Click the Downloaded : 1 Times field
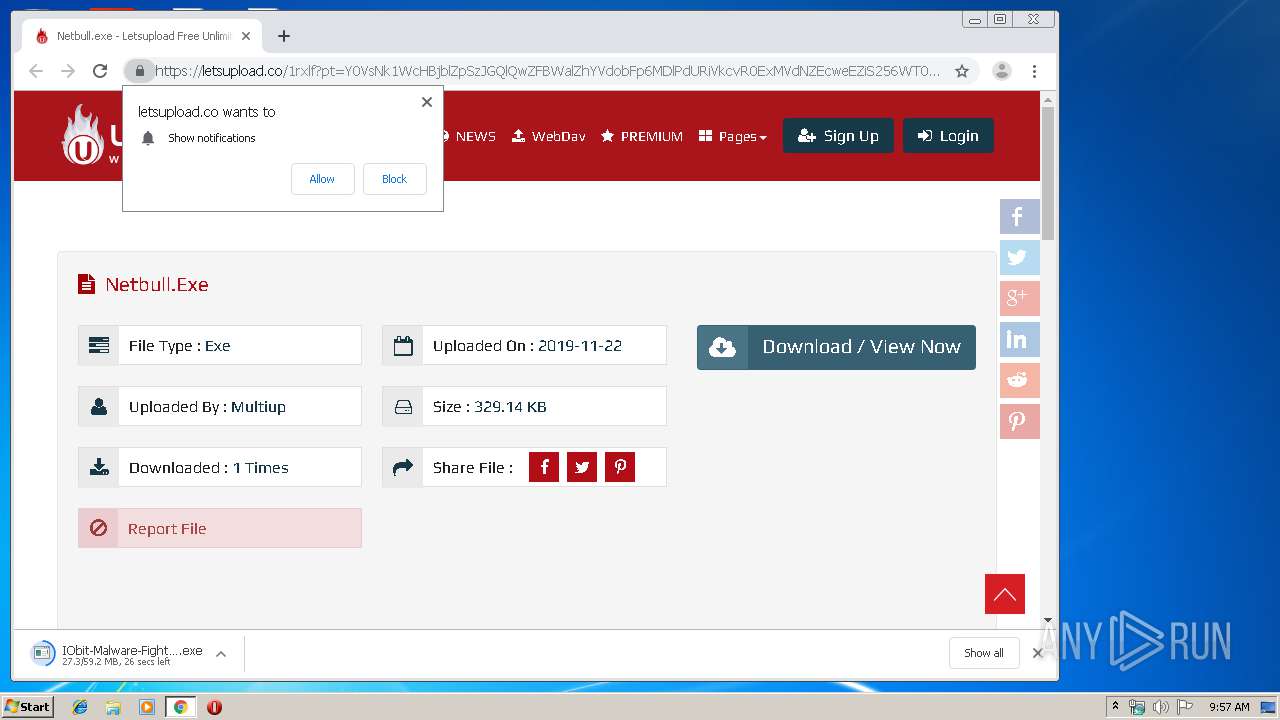Viewport: 1280px width, 720px height. pyautogui.click(x=220, y=467)
